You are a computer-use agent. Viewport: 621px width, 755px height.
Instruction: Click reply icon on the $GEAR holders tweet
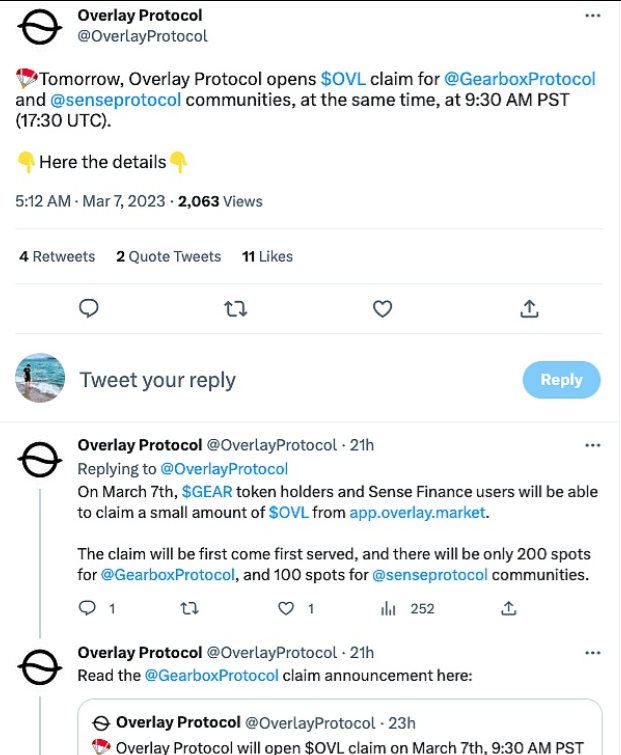click(88, 608)
